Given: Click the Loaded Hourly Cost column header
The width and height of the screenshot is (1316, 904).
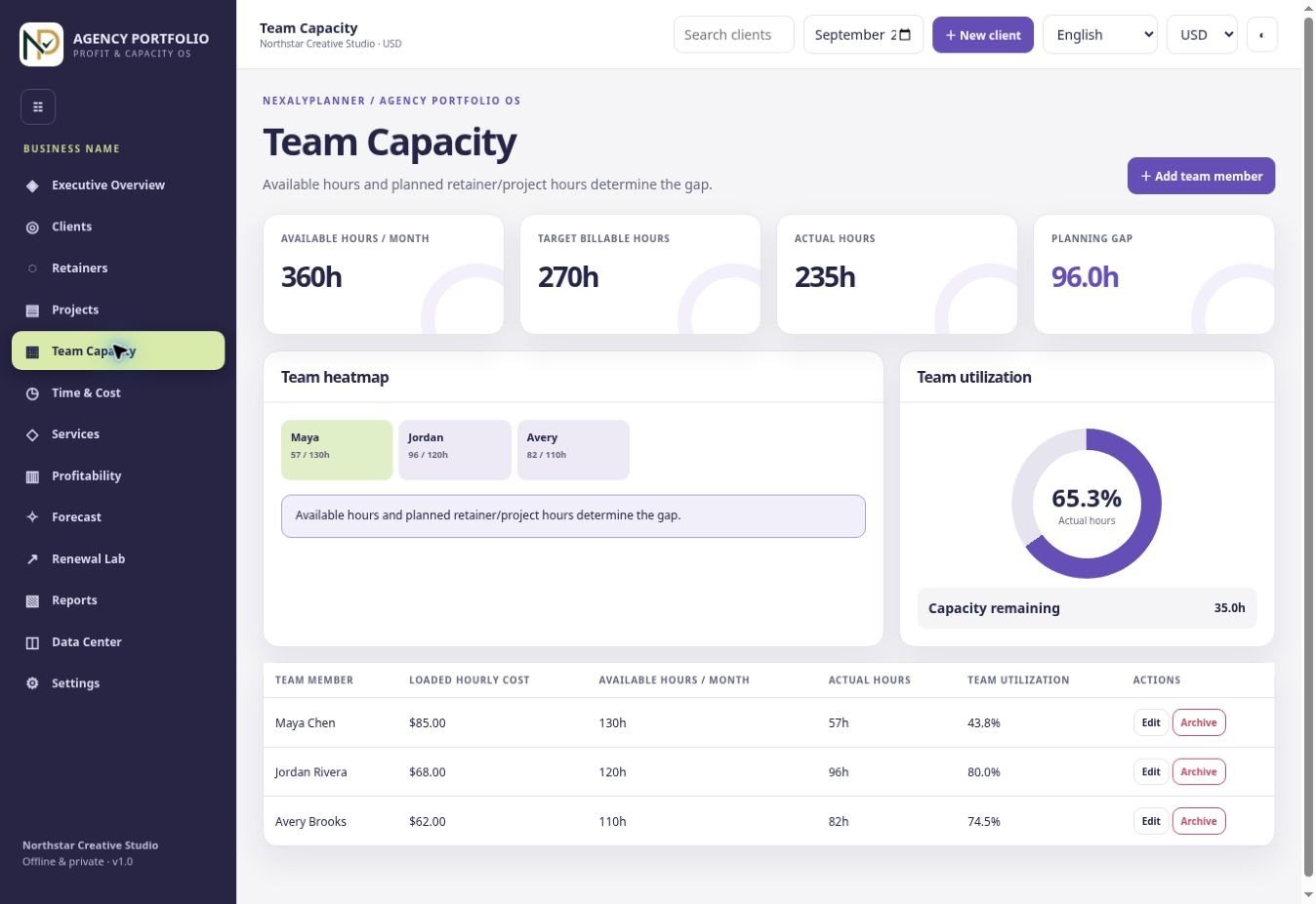Looking at the screenshot, I should pos(470,680).
